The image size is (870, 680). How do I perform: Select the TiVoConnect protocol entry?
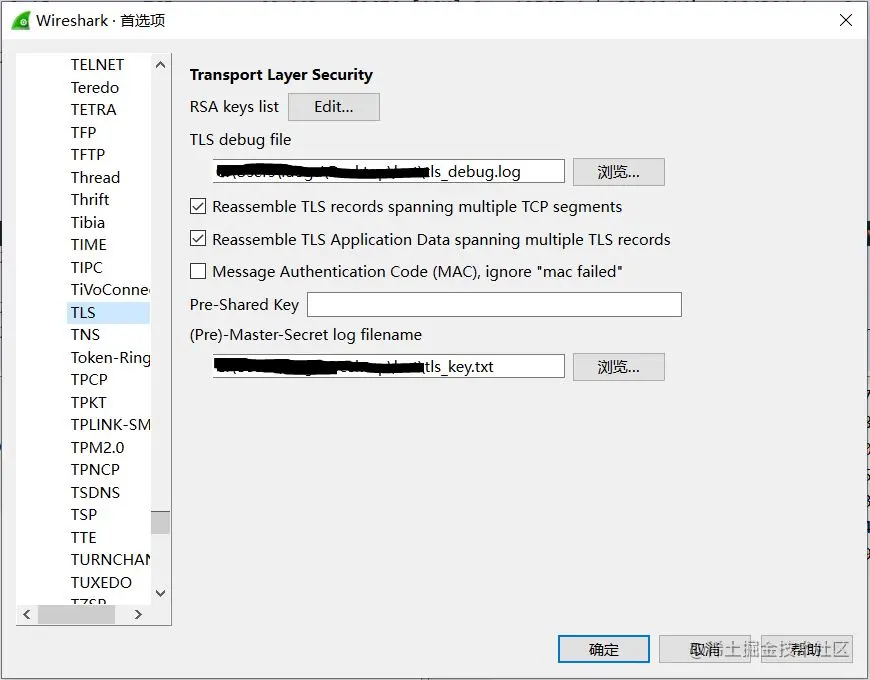pyautogui.click(x=110, y=290)
